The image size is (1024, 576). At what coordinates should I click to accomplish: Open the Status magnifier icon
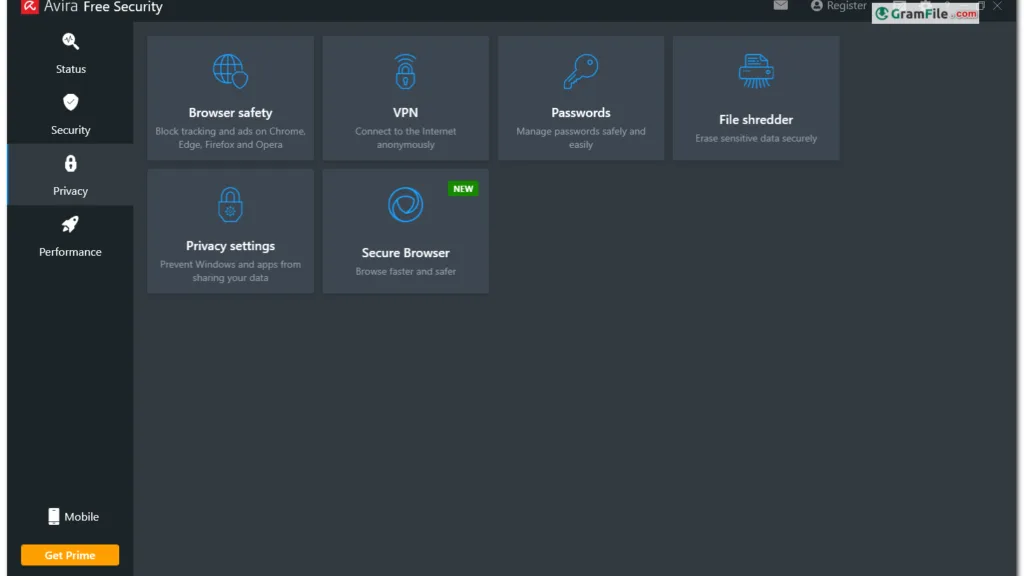pyautogui.click(x=71, y=42)
